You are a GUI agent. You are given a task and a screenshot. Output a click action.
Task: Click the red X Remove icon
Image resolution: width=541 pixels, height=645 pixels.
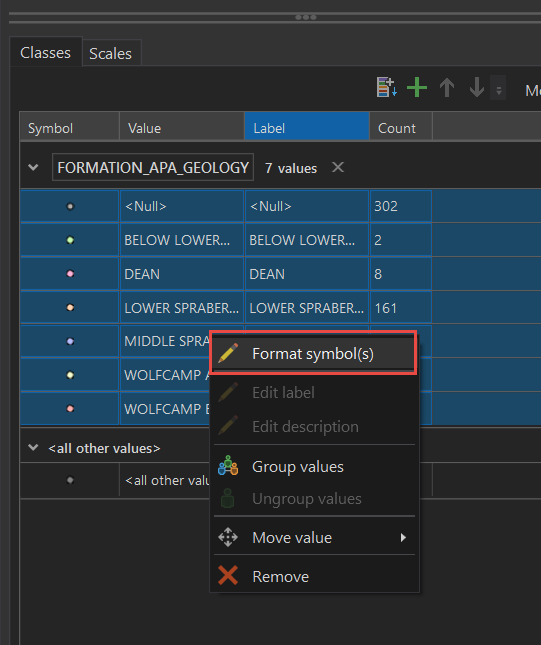tap(228, 575)
